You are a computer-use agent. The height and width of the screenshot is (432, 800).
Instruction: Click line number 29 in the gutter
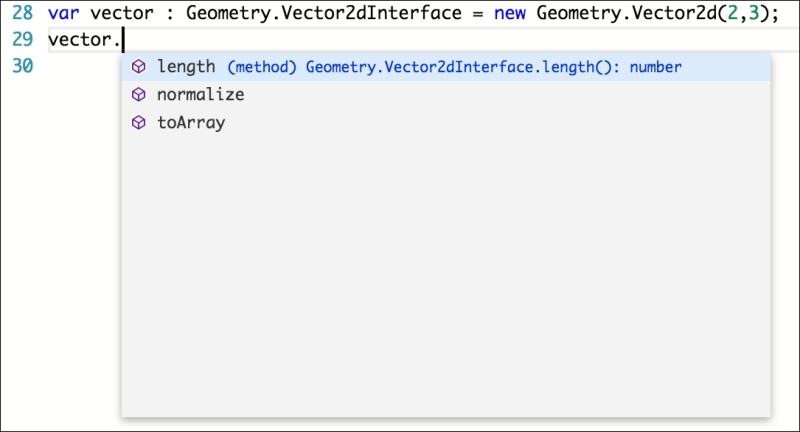coord(22,39)
